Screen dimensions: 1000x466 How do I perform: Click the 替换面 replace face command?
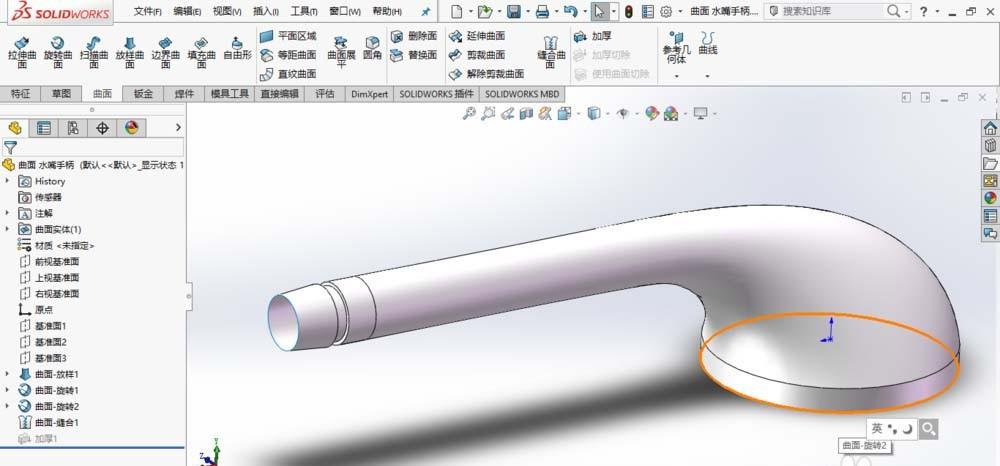click(x=414, y=55)
